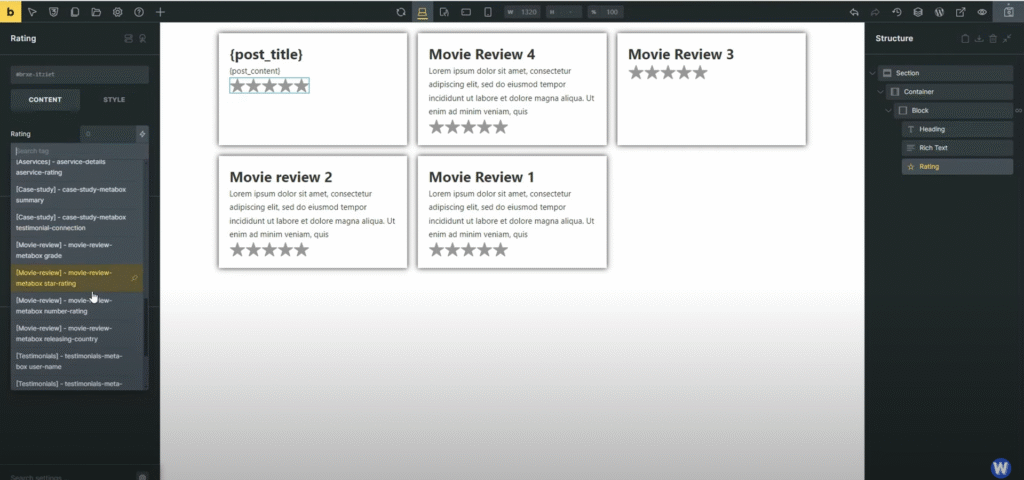Click the save button icon
Viewport: 1024px width, 480px height.
click(1008, 12)
